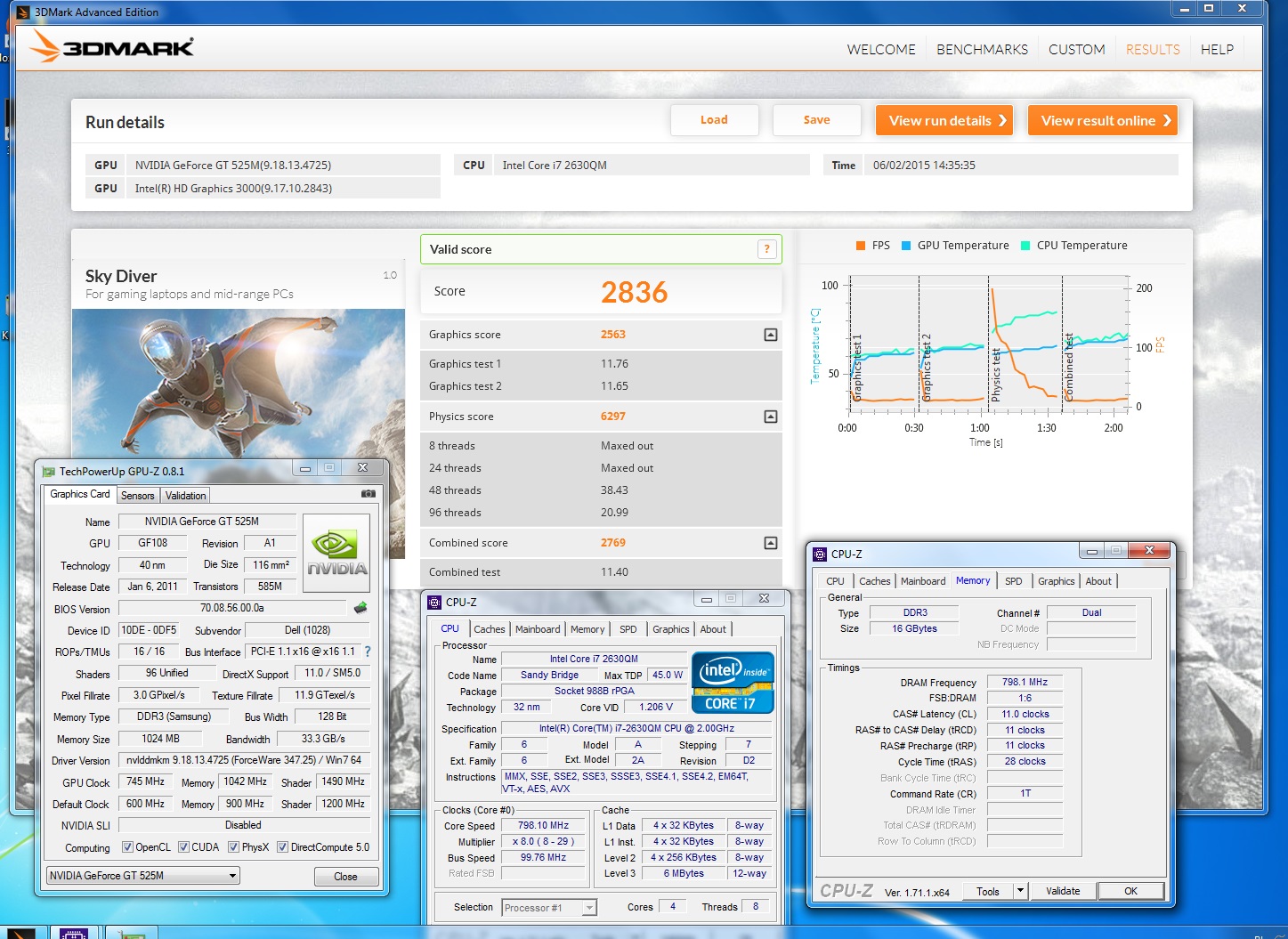1288x939 pixels.
Task: Open the NVIDIA GeForce GT 525M dropdown
Action: (x=143, y=876)
